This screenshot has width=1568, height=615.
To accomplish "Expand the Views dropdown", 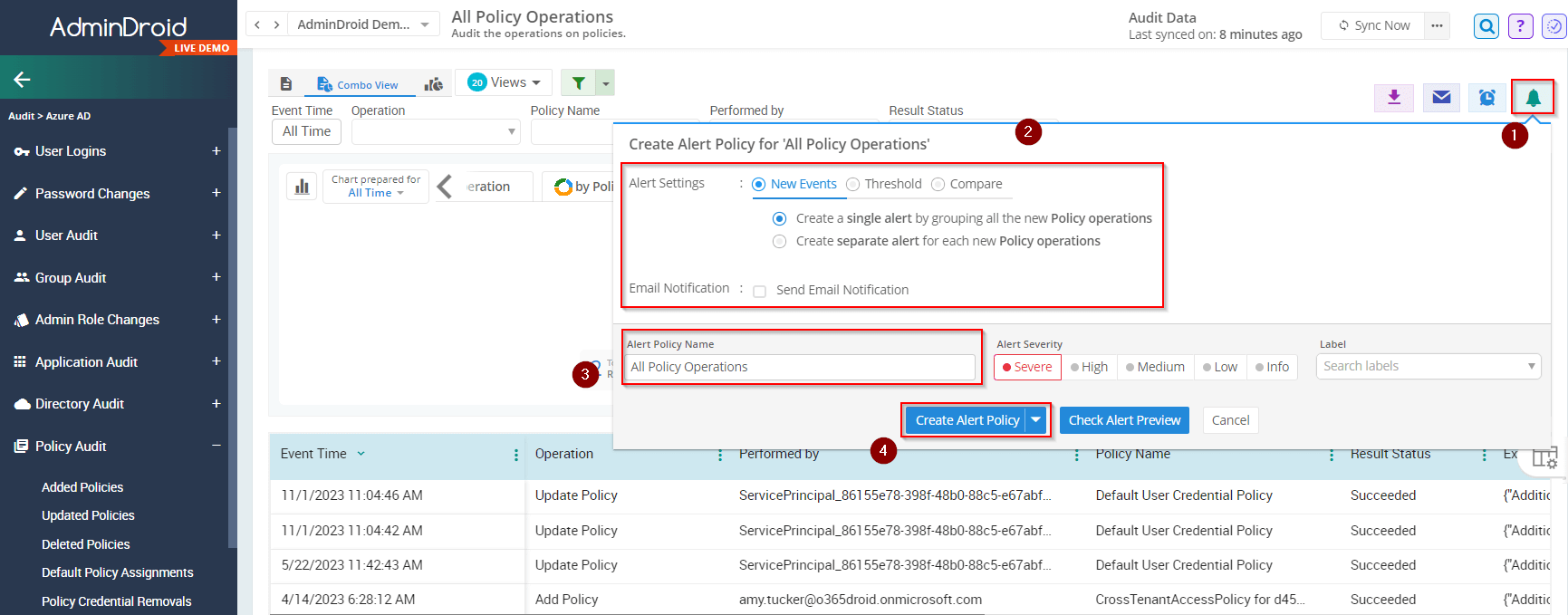I will (x=505, y=82).
